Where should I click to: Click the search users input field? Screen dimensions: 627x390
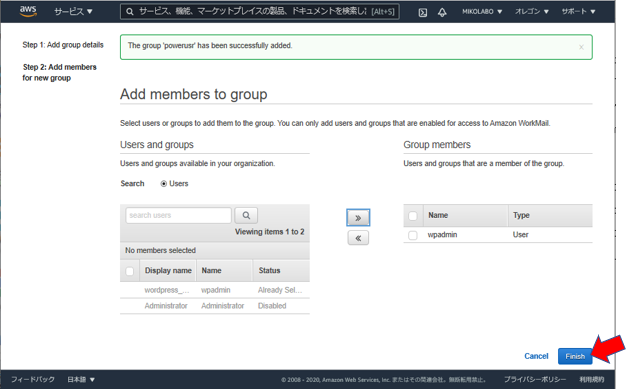point(178,215)
